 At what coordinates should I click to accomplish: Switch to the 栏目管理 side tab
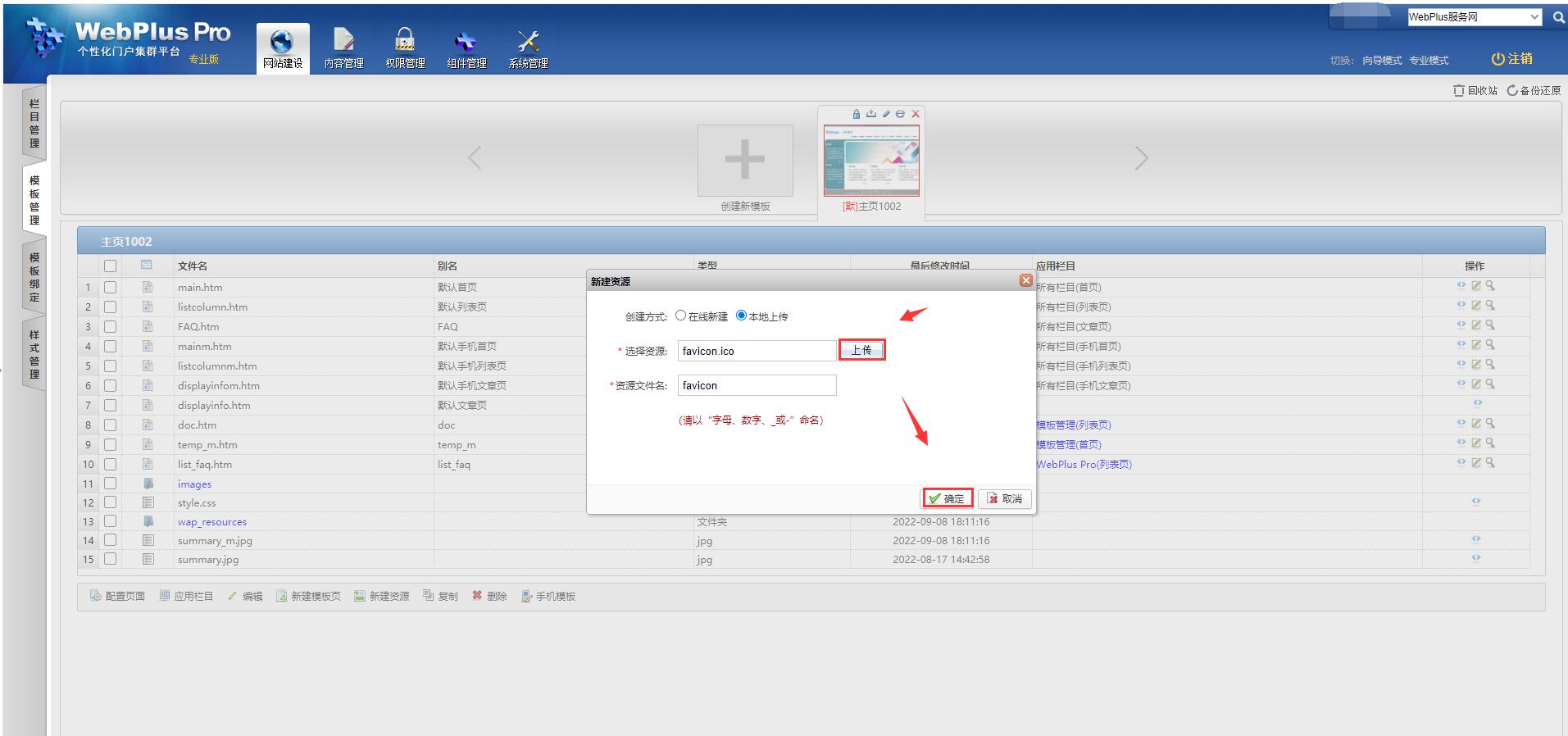point(34,123)
